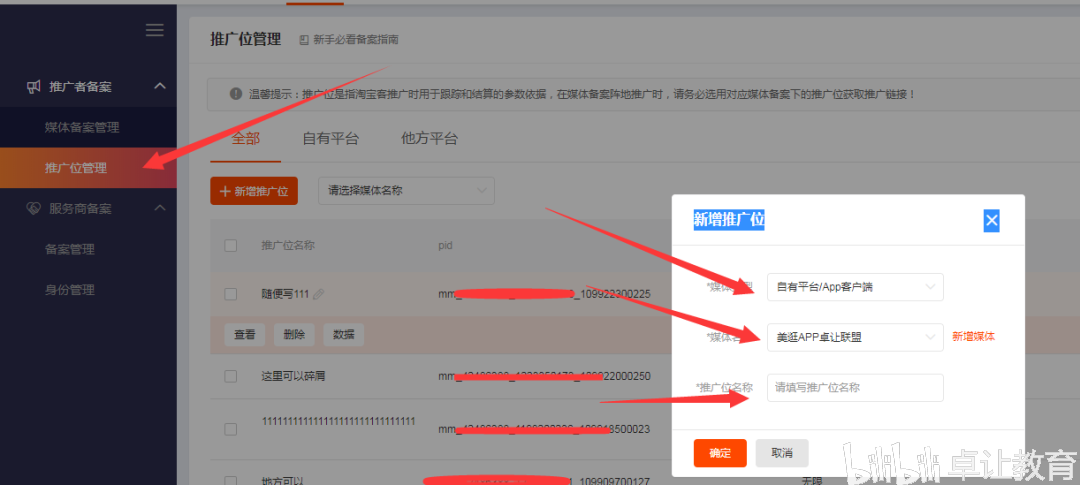
Task: Collapse the 服务商备案 section chevron
Action: pyautogui.click(x=160, y=207)
